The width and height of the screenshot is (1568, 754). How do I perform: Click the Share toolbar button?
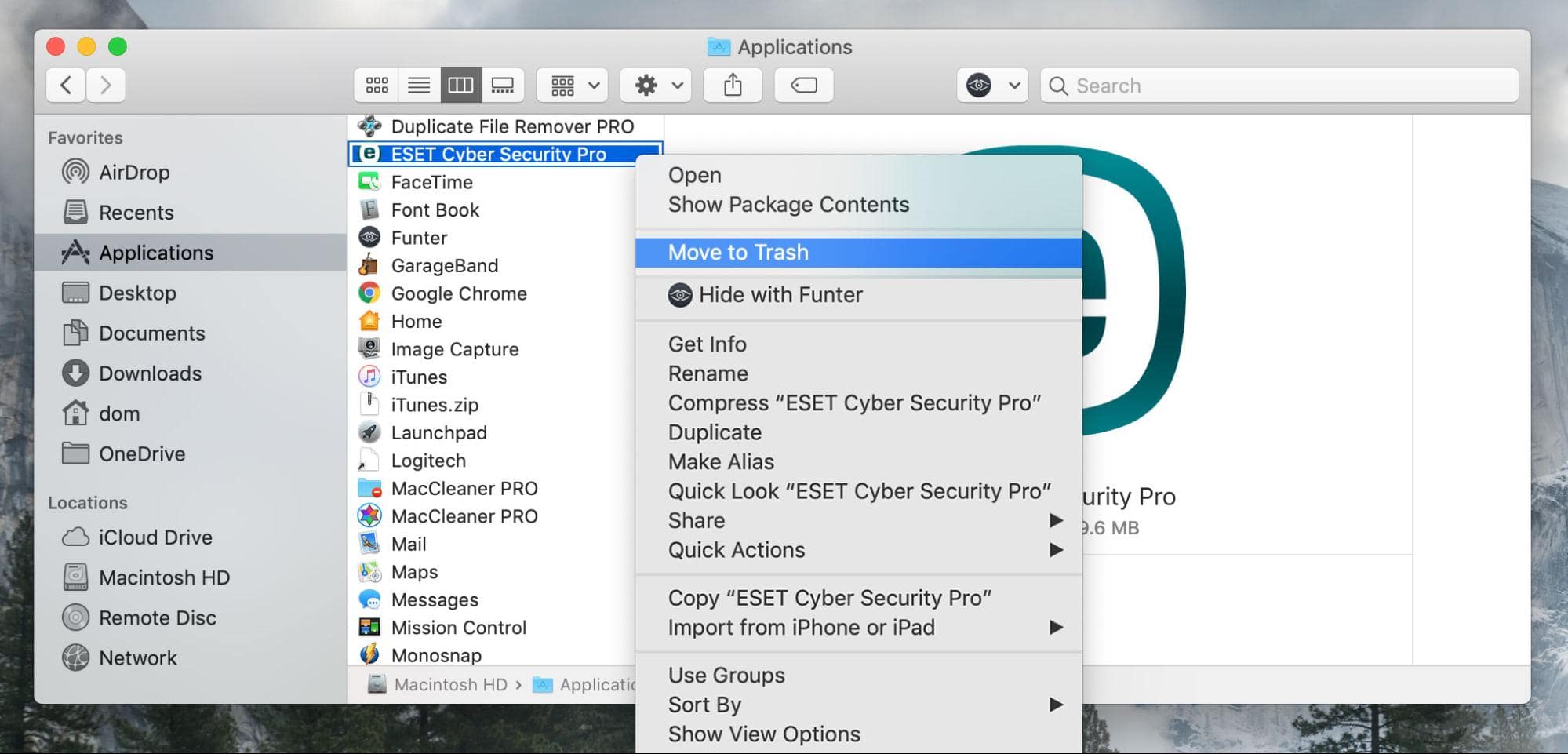pos(733,85)
